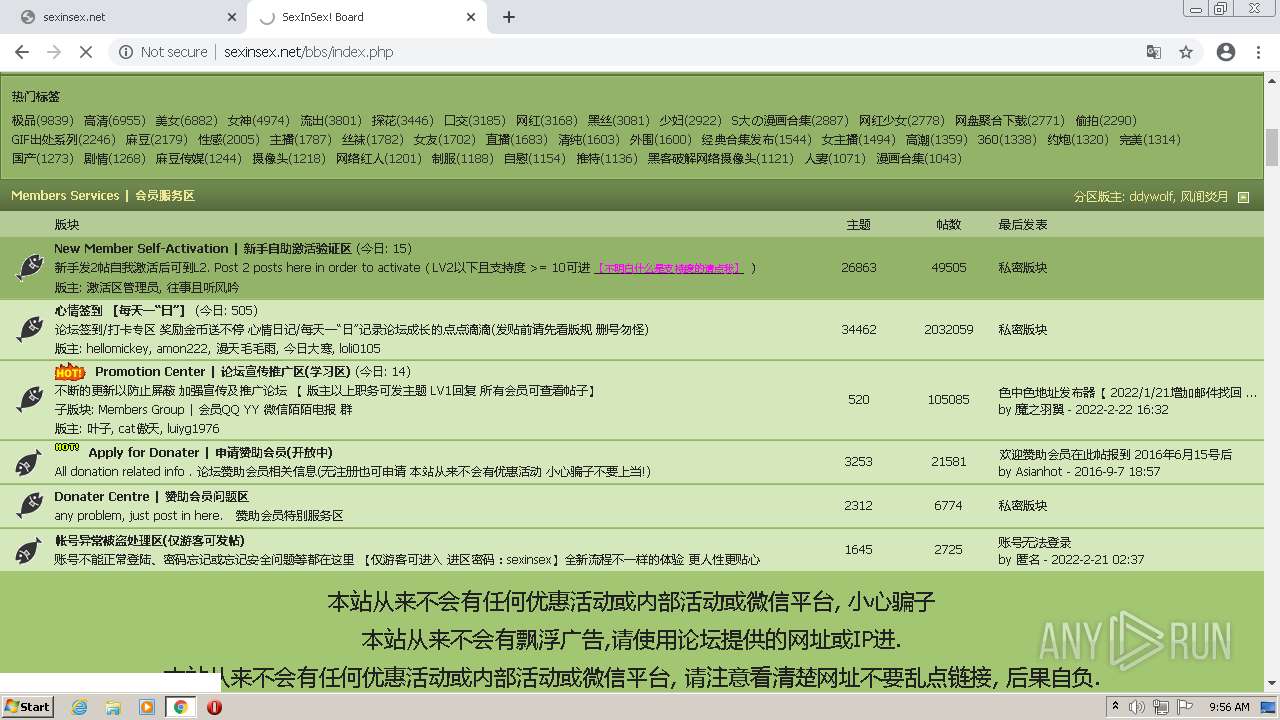Click the fish icon for 心情签到 forum
This screenshot has height=720, width=1280.
pos(29,329)
